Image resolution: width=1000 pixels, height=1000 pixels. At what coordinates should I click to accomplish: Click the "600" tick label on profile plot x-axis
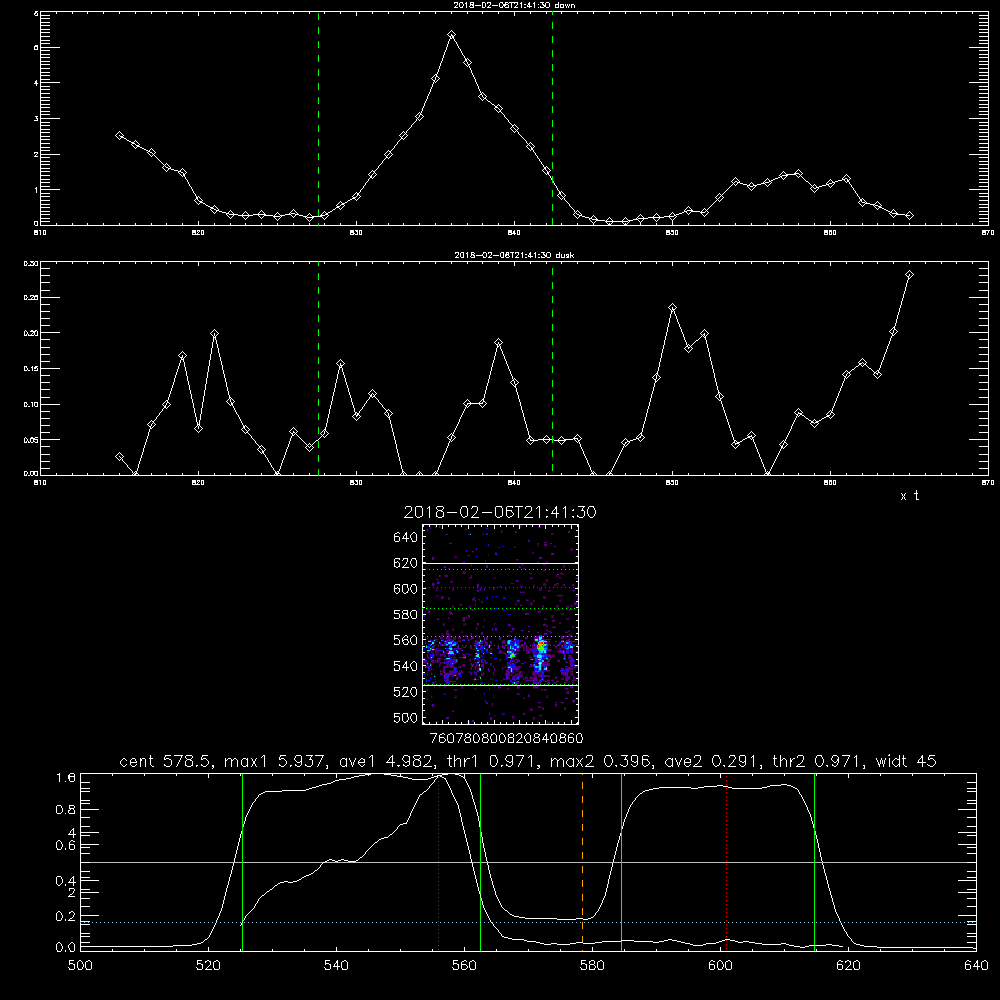[721, 965]
